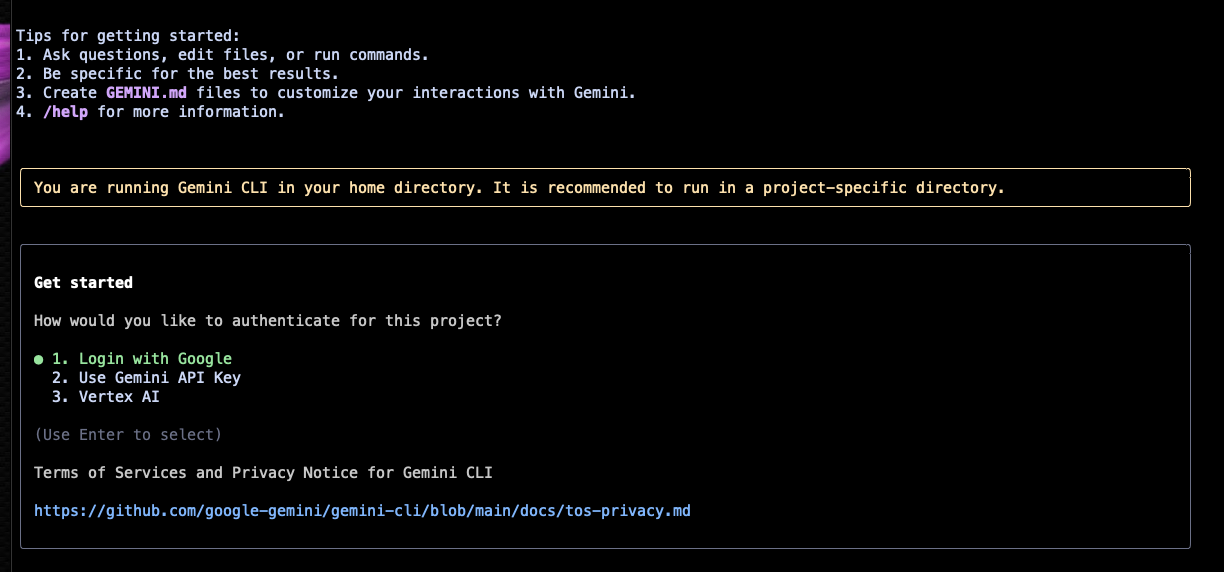Select the "Use Gemini API Key" option
Viewport: 1224px width, 572px height.
pyautogui.click(x=160, y=378)
